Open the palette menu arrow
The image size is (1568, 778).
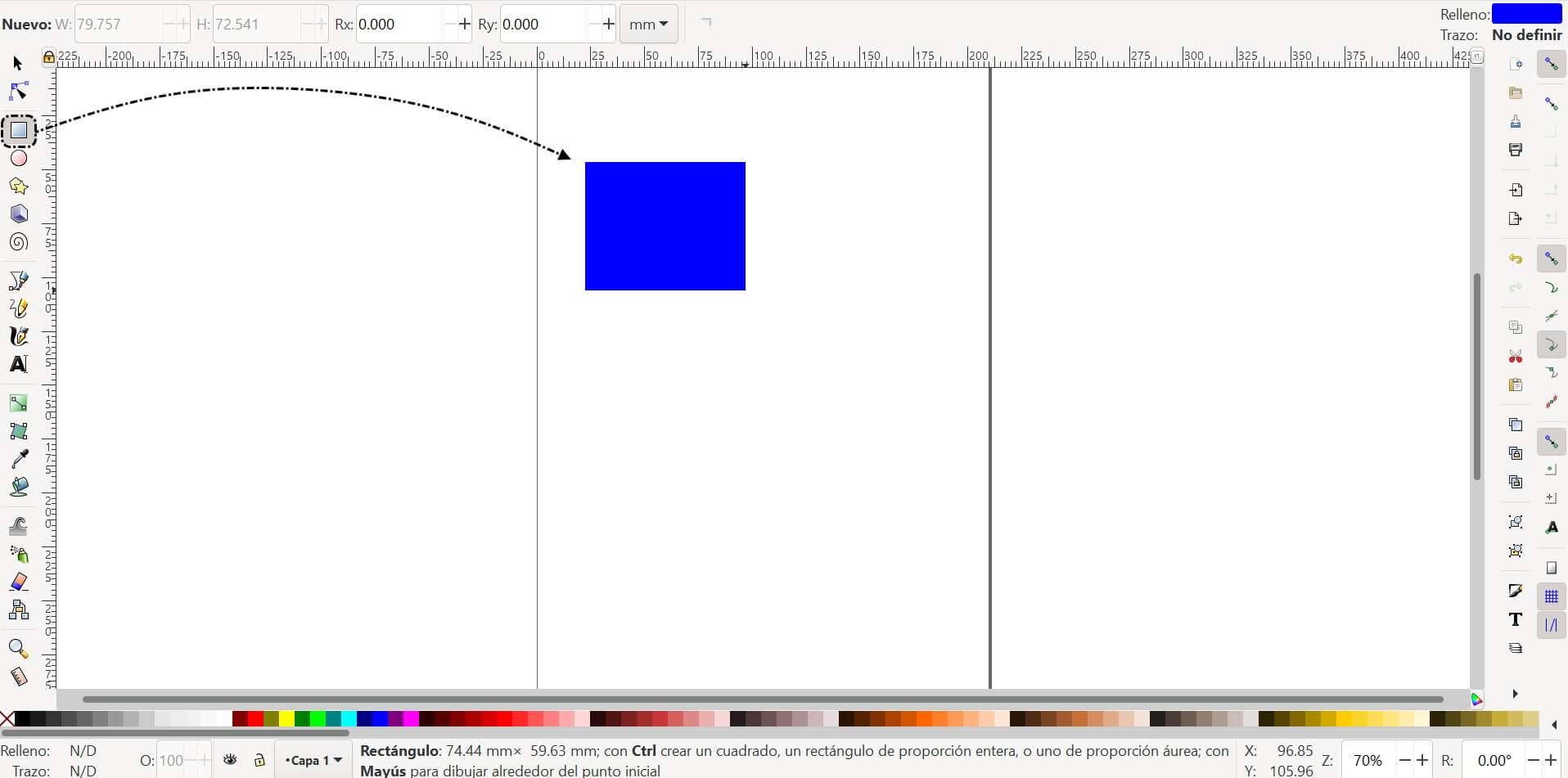click(1554, 725)
